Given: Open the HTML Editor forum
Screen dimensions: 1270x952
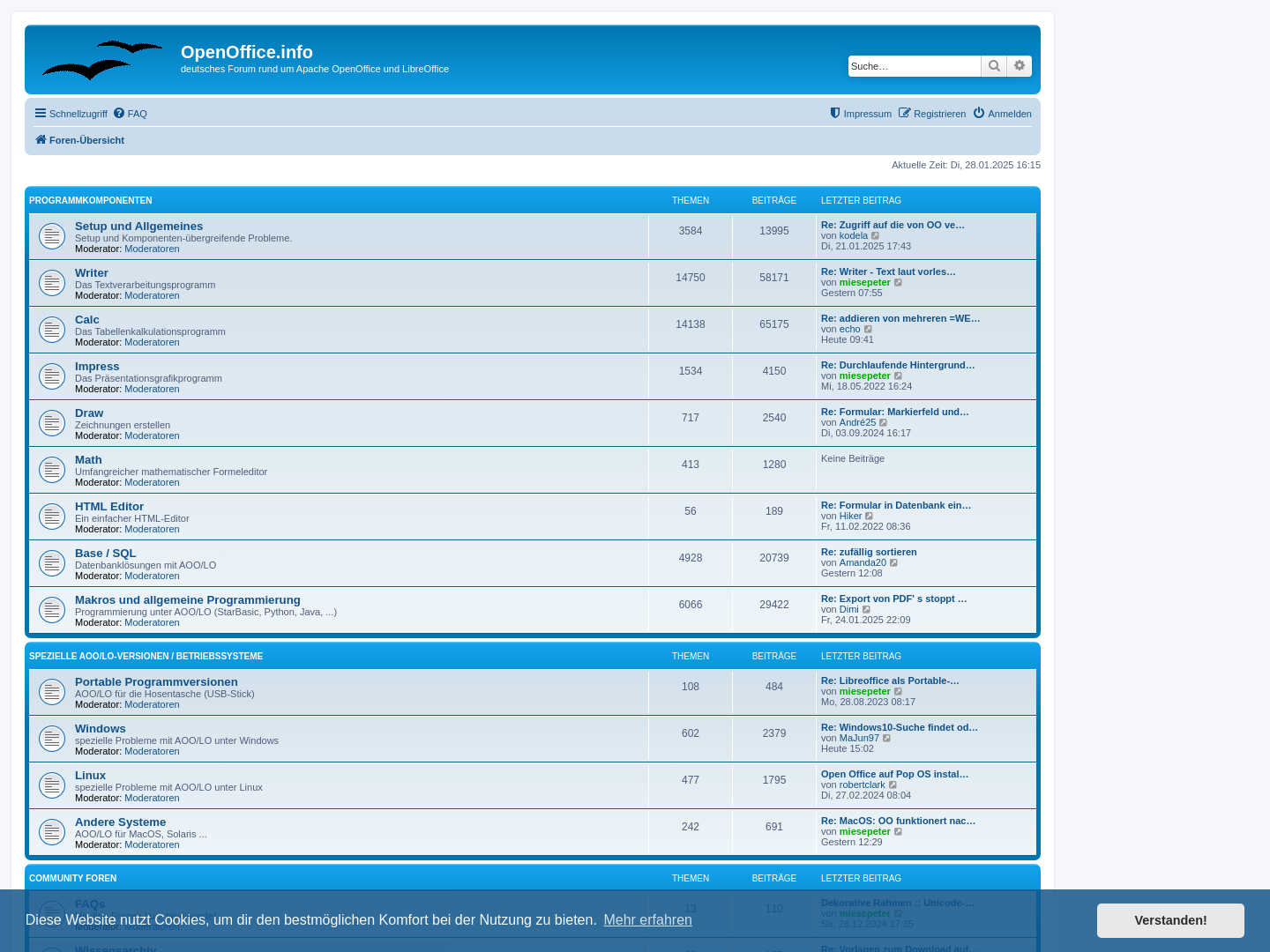Looking at the screenshot, I should tap(109, 507).
